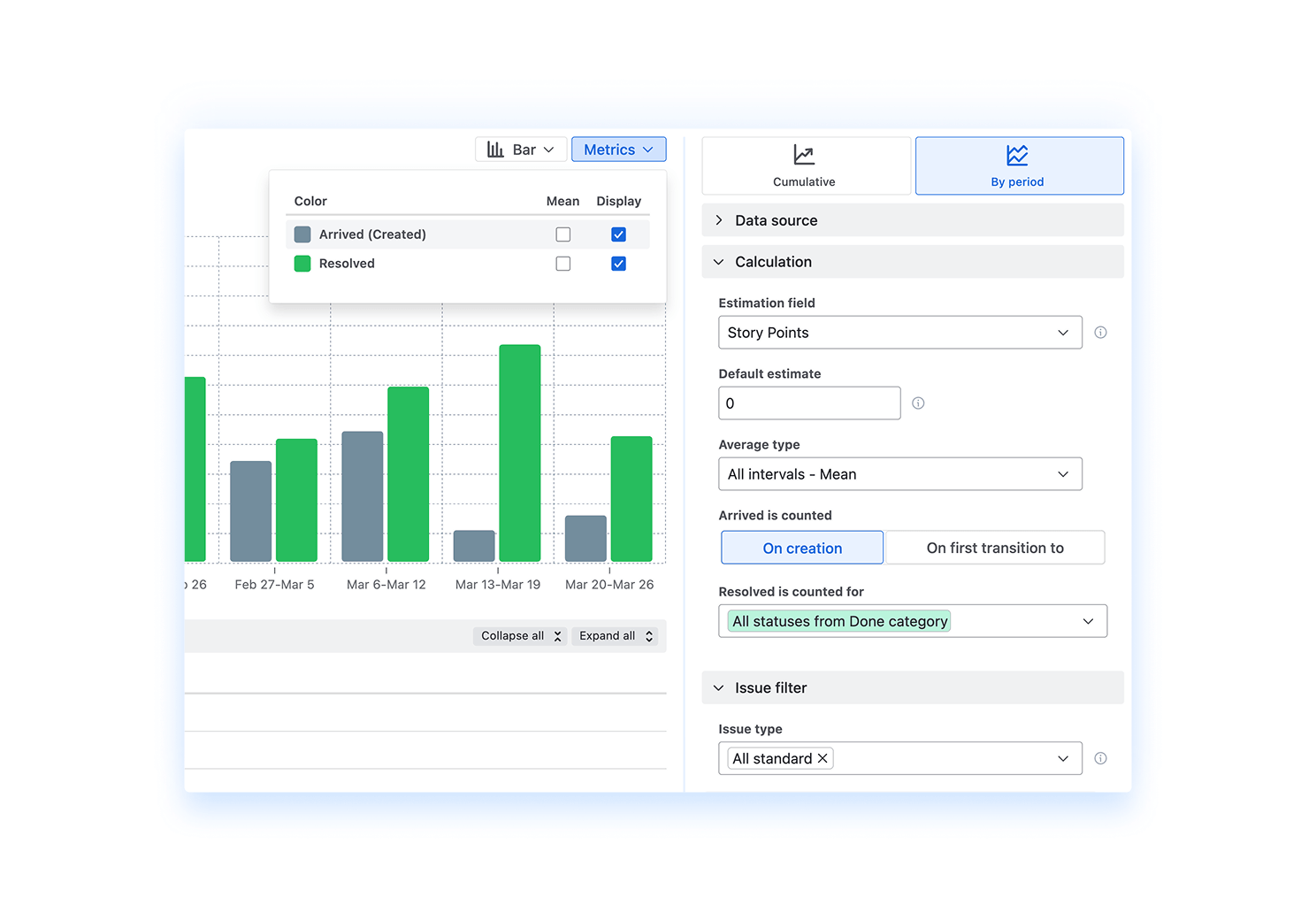1316x921 pixels.
Task: Click the Arrived (Created) row label
Action: 372,234
